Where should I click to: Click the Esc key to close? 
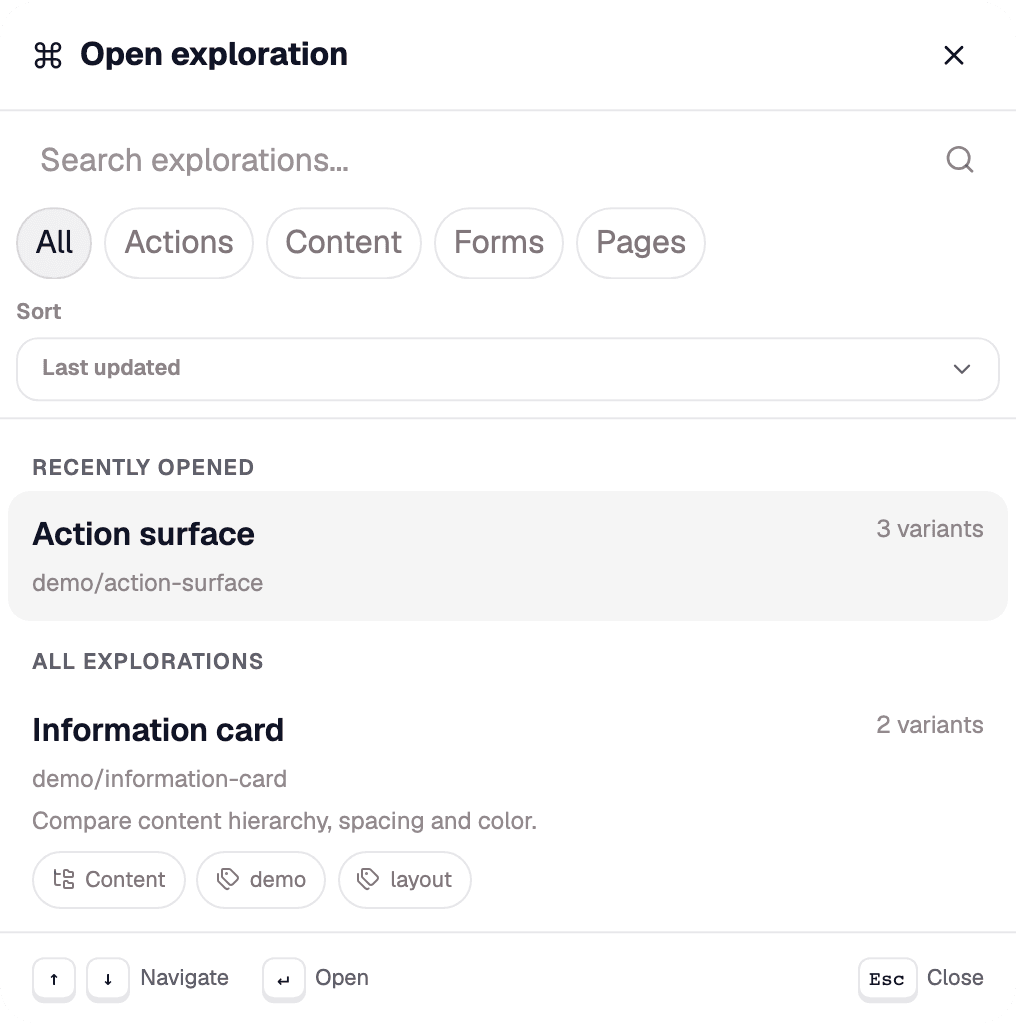click(x=887, y=979)
